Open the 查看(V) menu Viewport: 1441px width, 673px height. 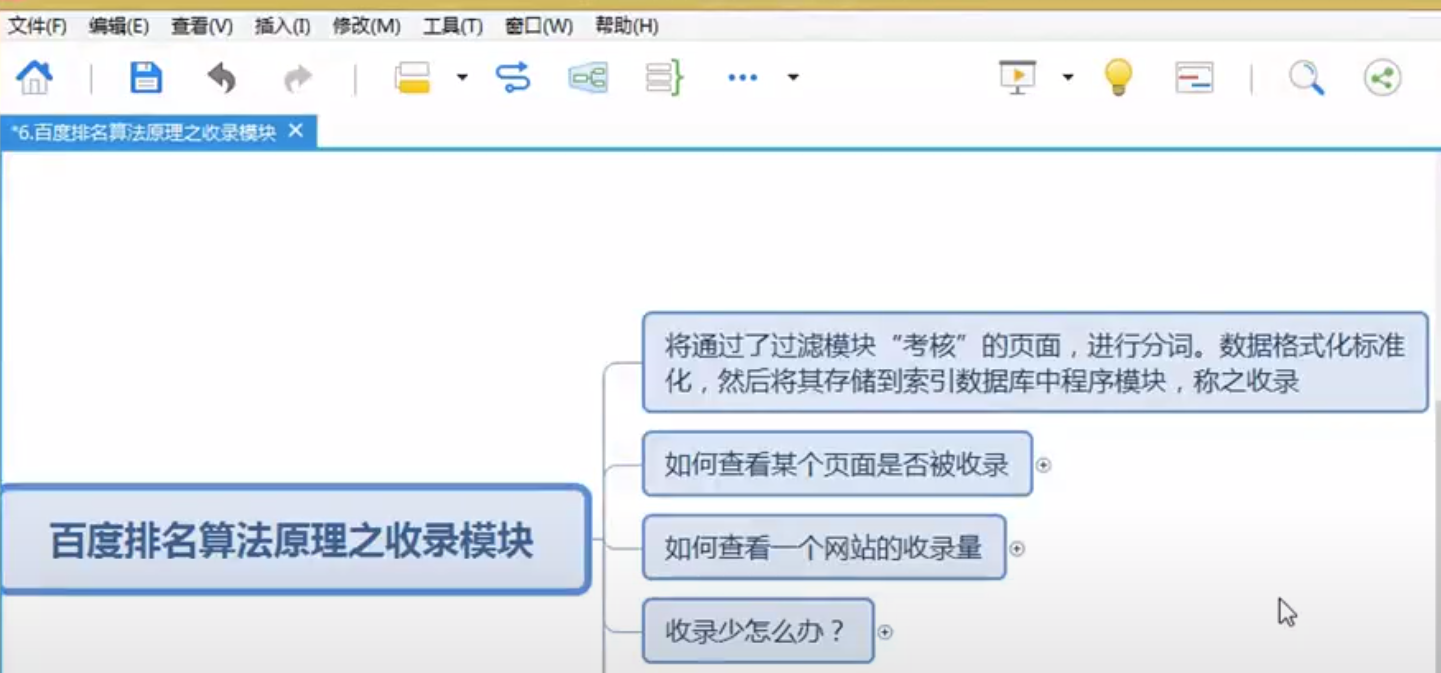202,26
